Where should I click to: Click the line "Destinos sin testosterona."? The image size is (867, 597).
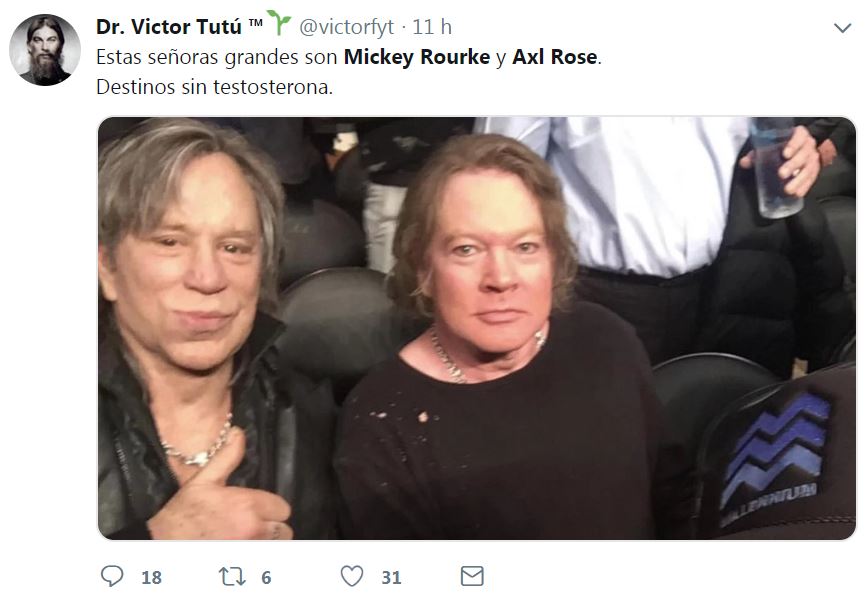click(x=214, y=87)
